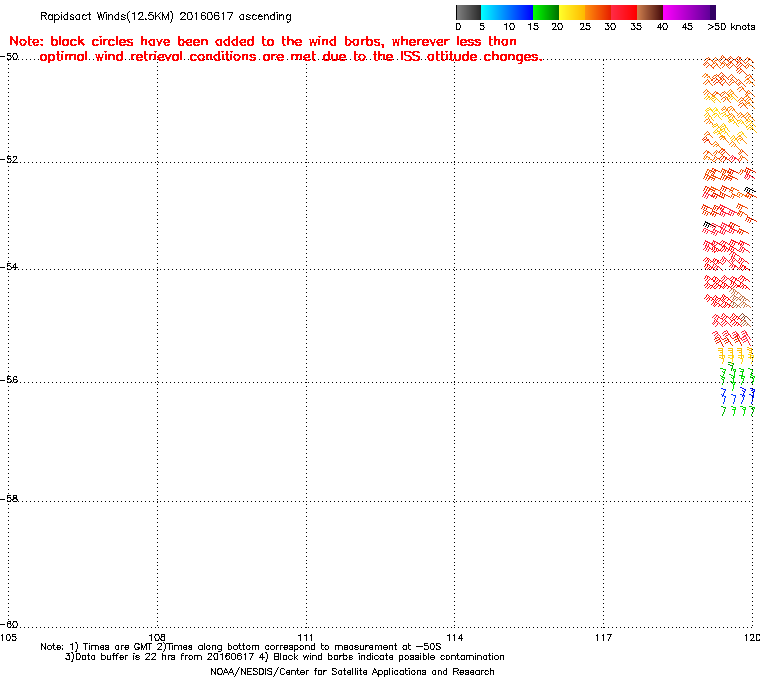This screenshot has width=760, height=688.
Task: Click the brown 35–40 knots color segment
Action: [x=650, y=12]
